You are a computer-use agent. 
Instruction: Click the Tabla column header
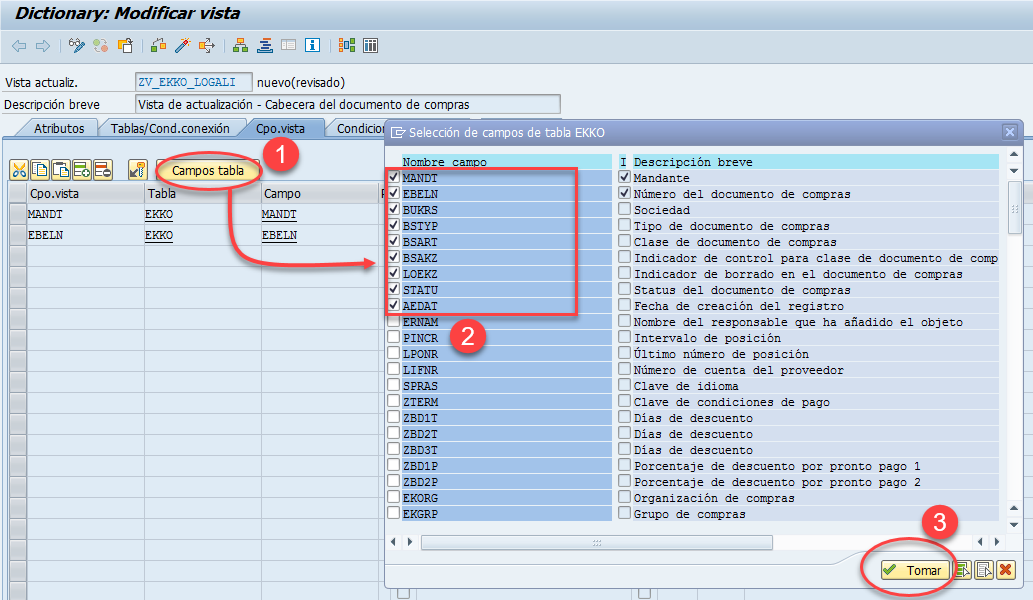coord(203,194)
